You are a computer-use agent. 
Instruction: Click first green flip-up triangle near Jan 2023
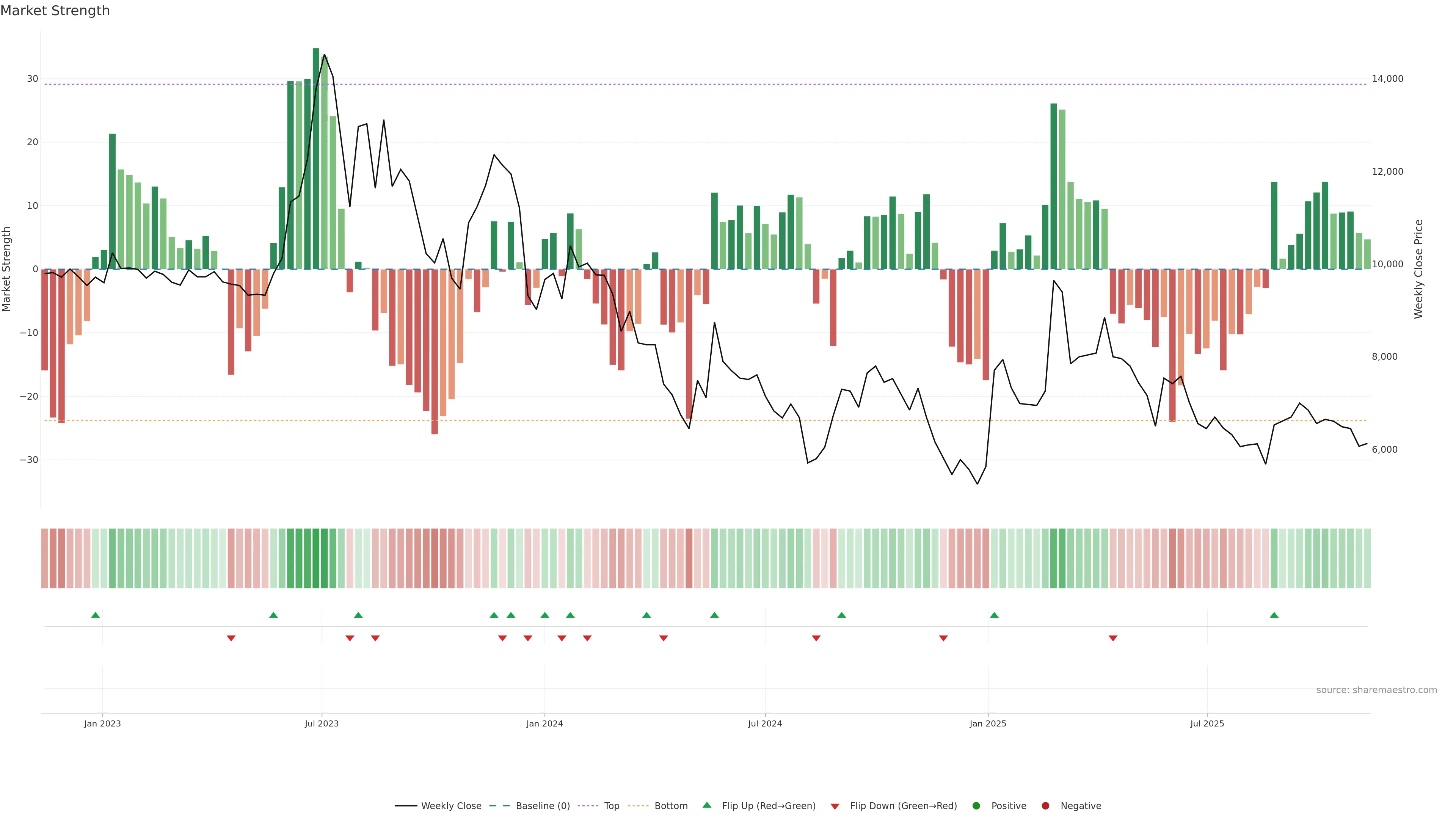pyautogui.click(x=96, y=615)
